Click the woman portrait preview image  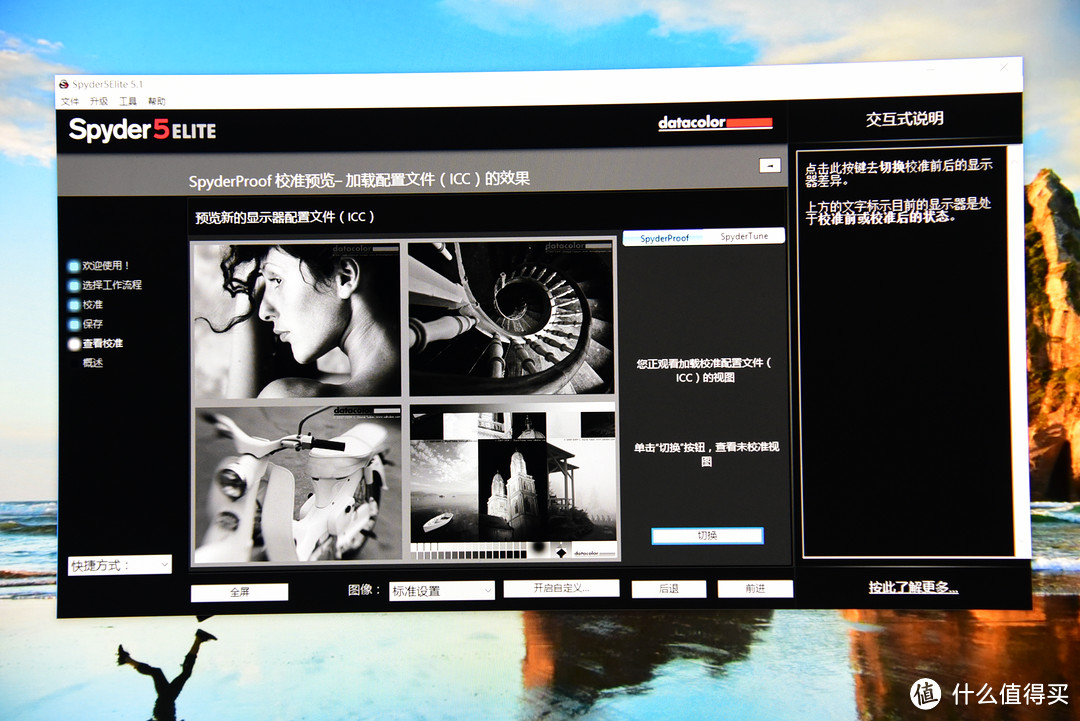pos(297,320)
